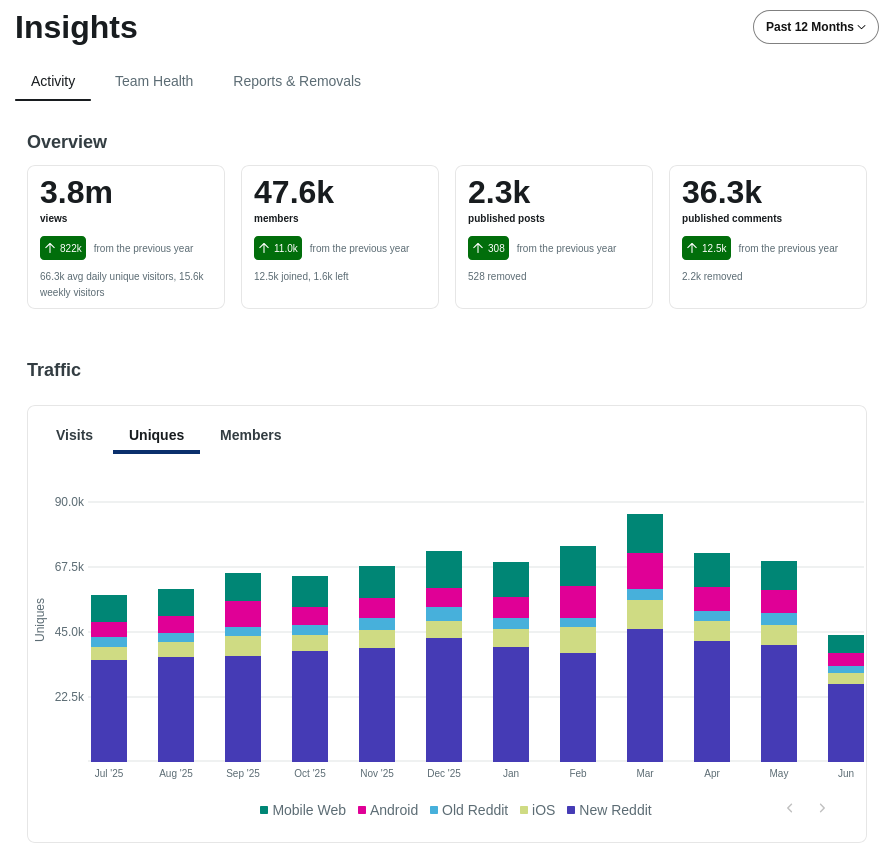Click the Nov '25 axis label
The width and height of the screenshot is (894, 868).
click(377, 773)
